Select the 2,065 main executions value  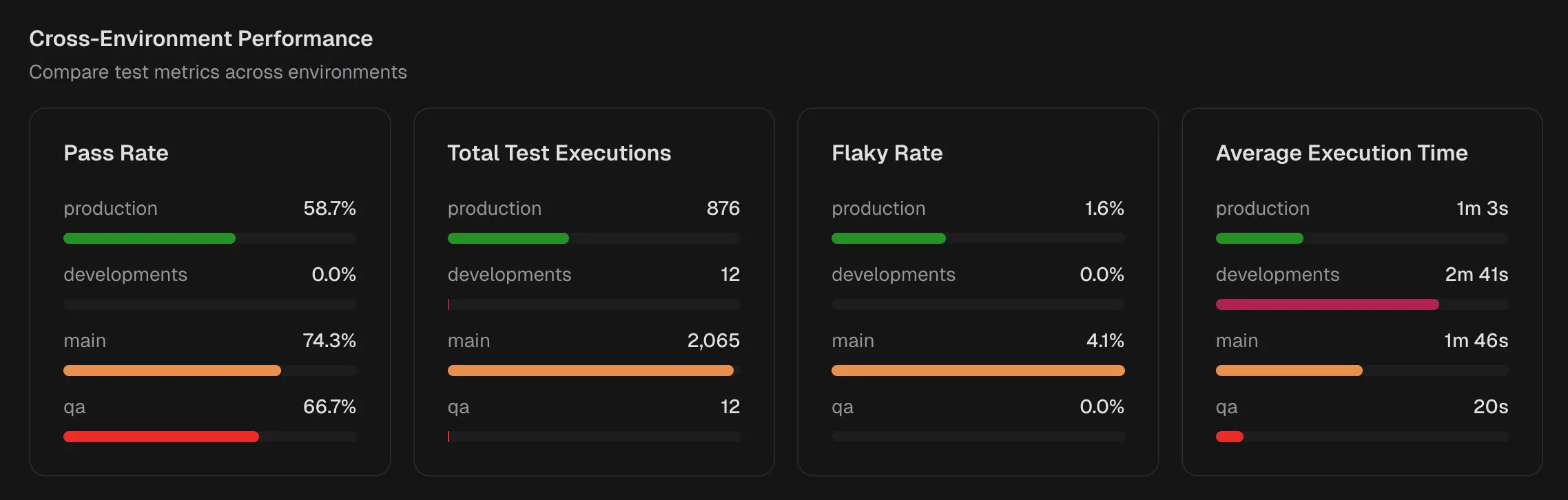(x=713, y=341)
